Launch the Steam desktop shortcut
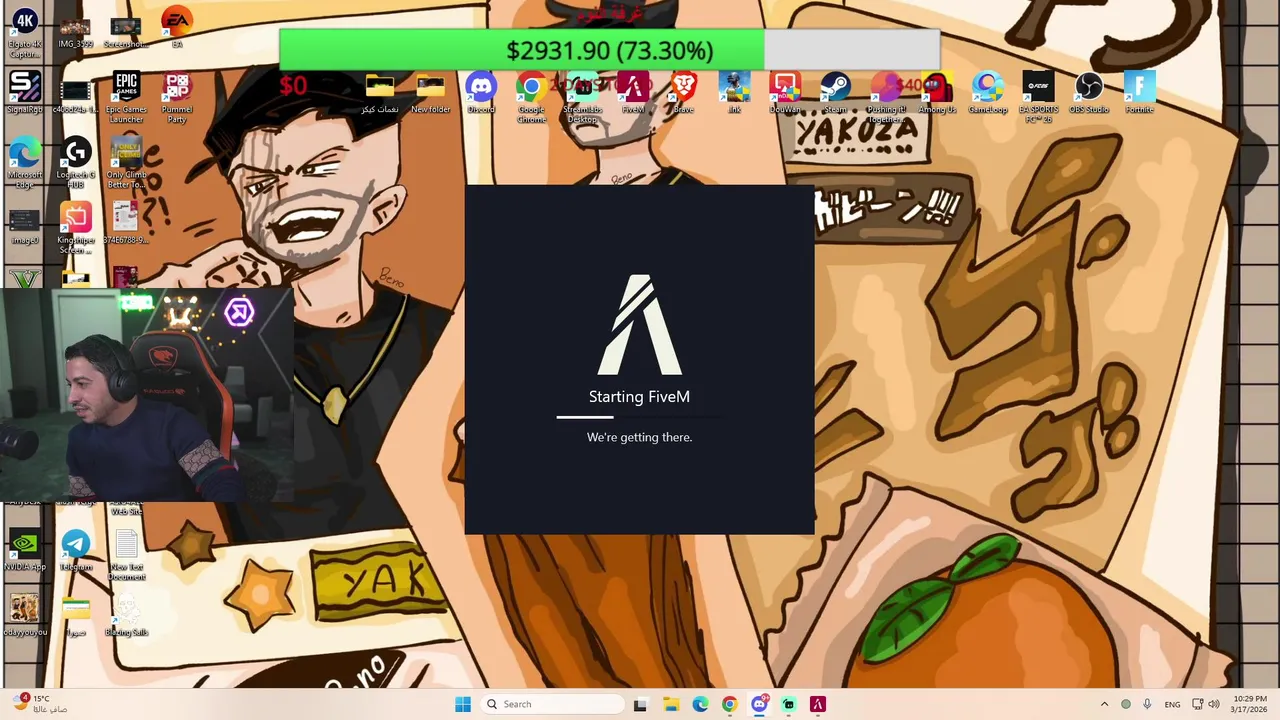This screenshot has width=1280, height=720. tap(835, 92)
